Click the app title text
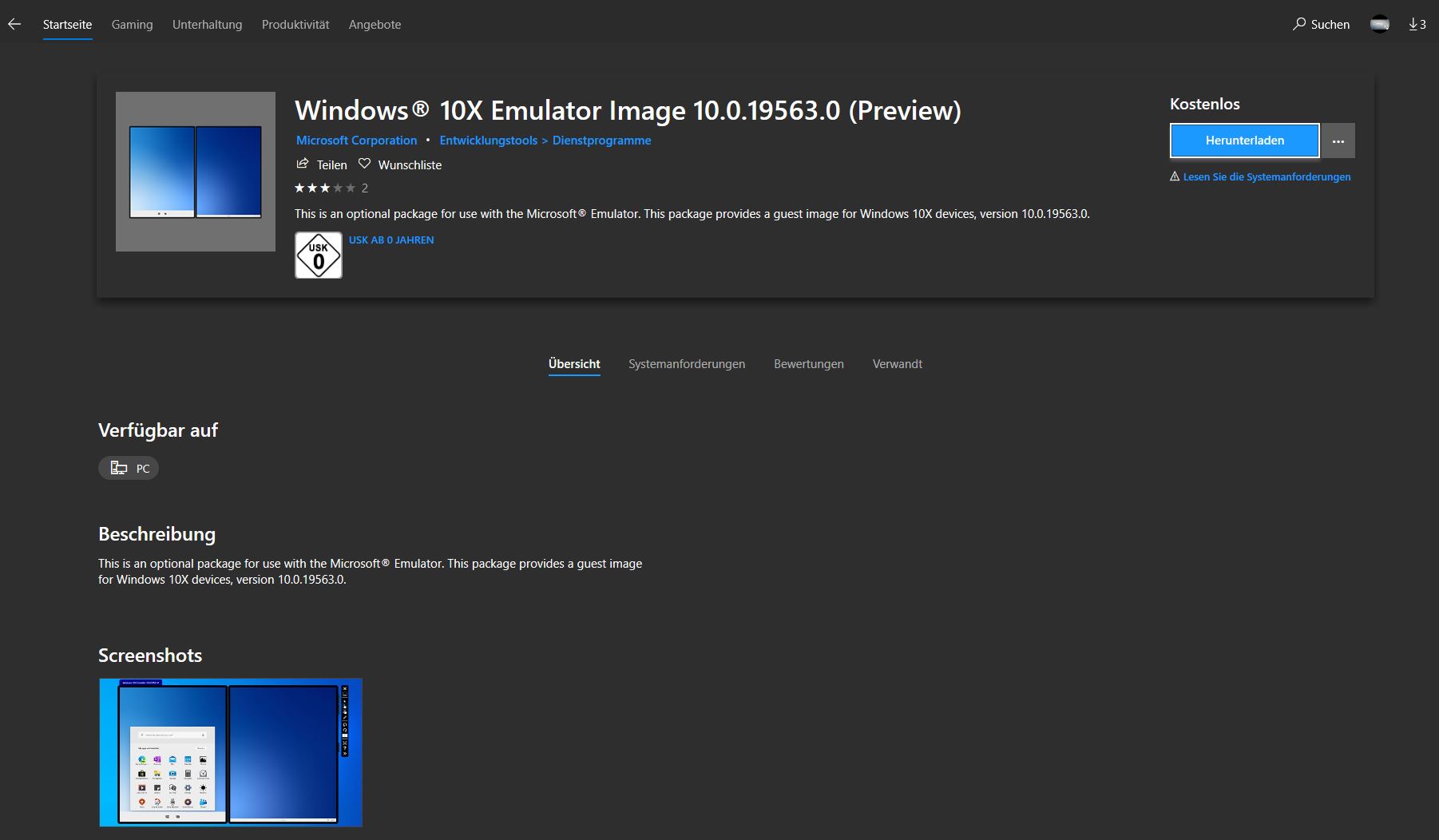 coord(628,110)
